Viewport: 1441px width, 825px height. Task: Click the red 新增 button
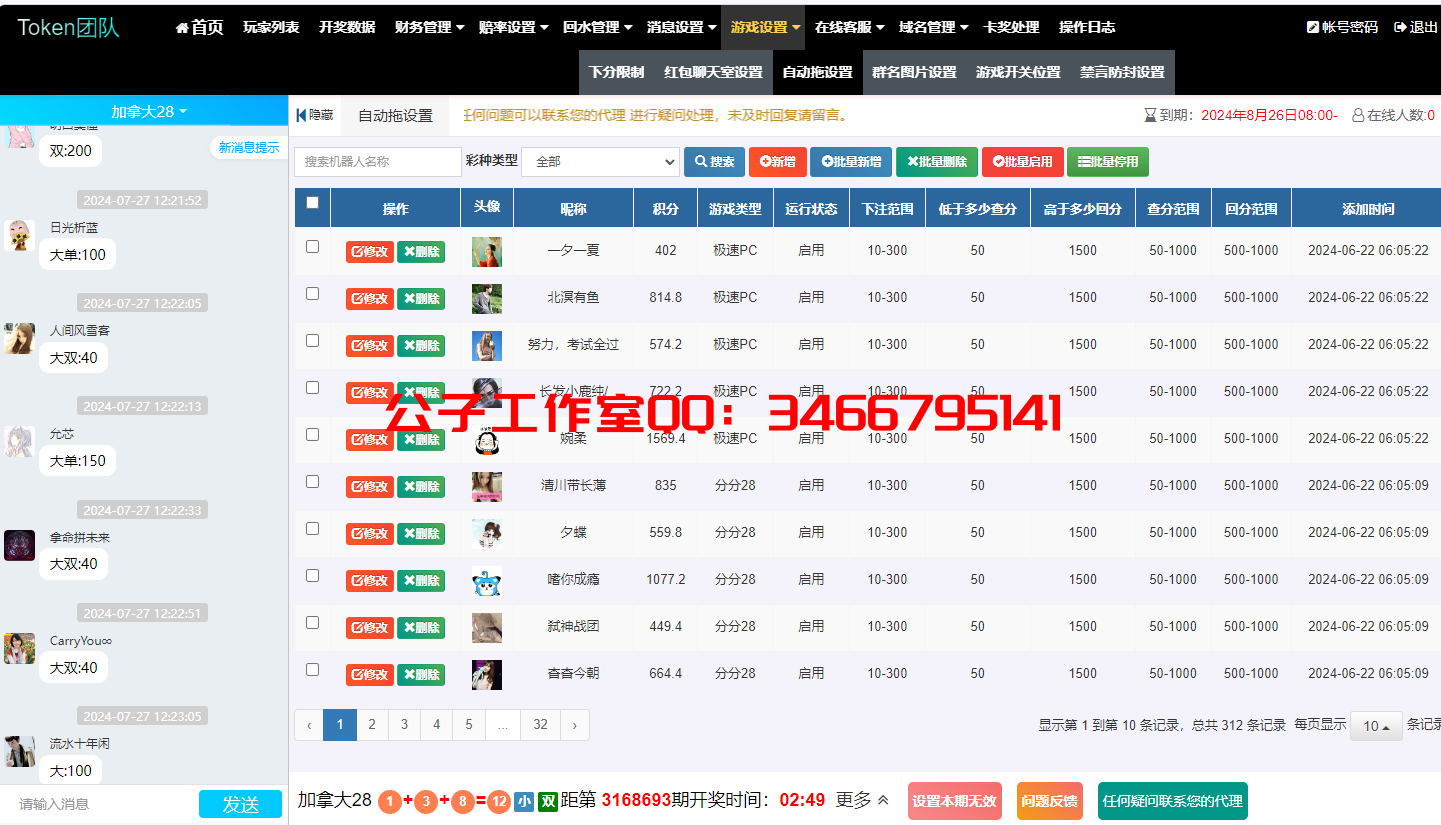click(777, 161)
